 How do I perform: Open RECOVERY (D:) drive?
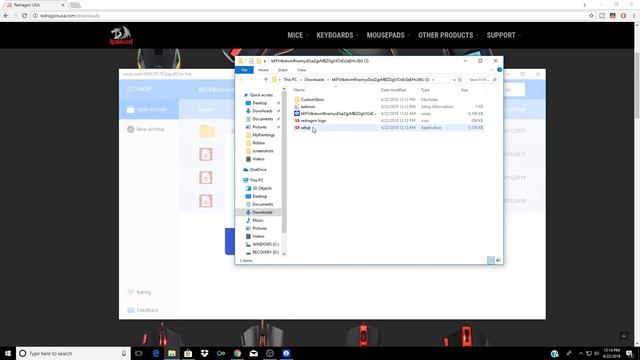click(265, 252)
